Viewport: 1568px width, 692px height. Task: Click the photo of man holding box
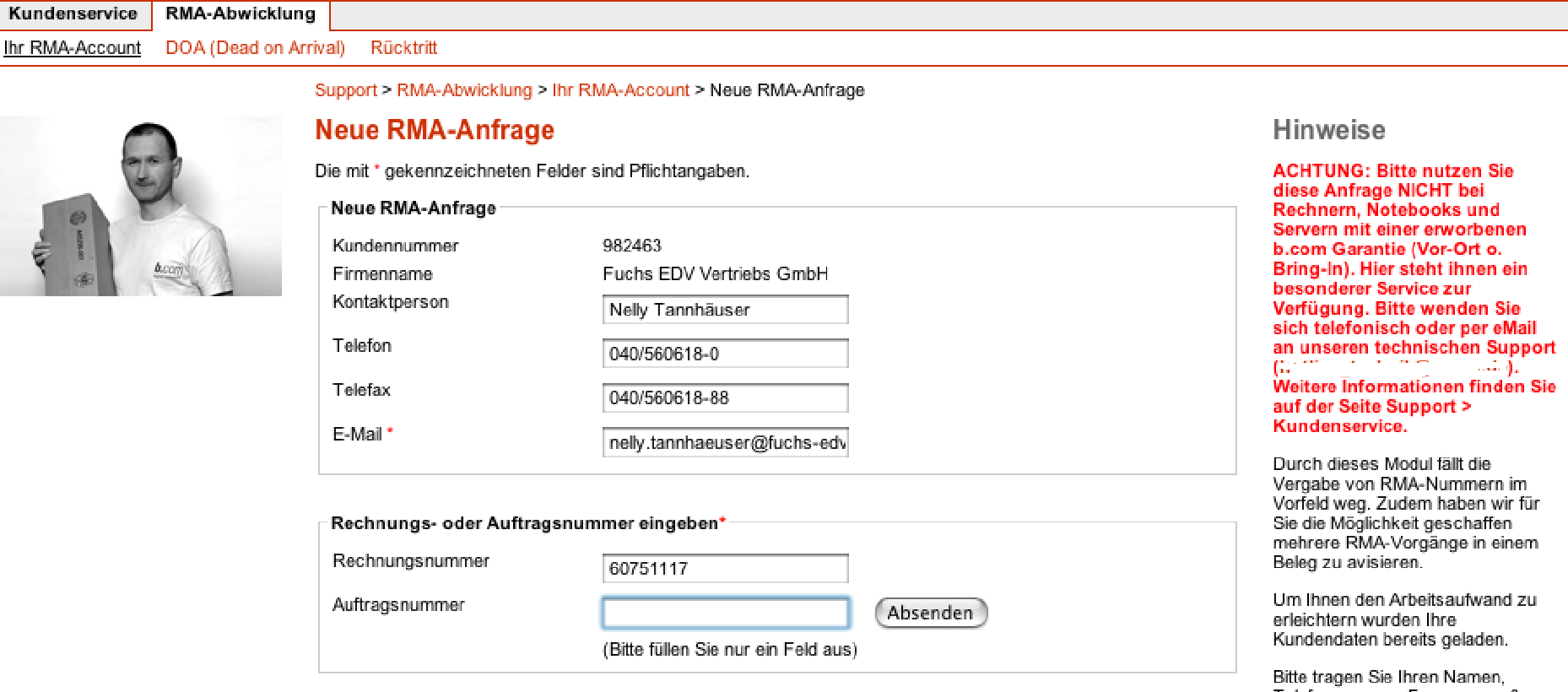point(141,206)
